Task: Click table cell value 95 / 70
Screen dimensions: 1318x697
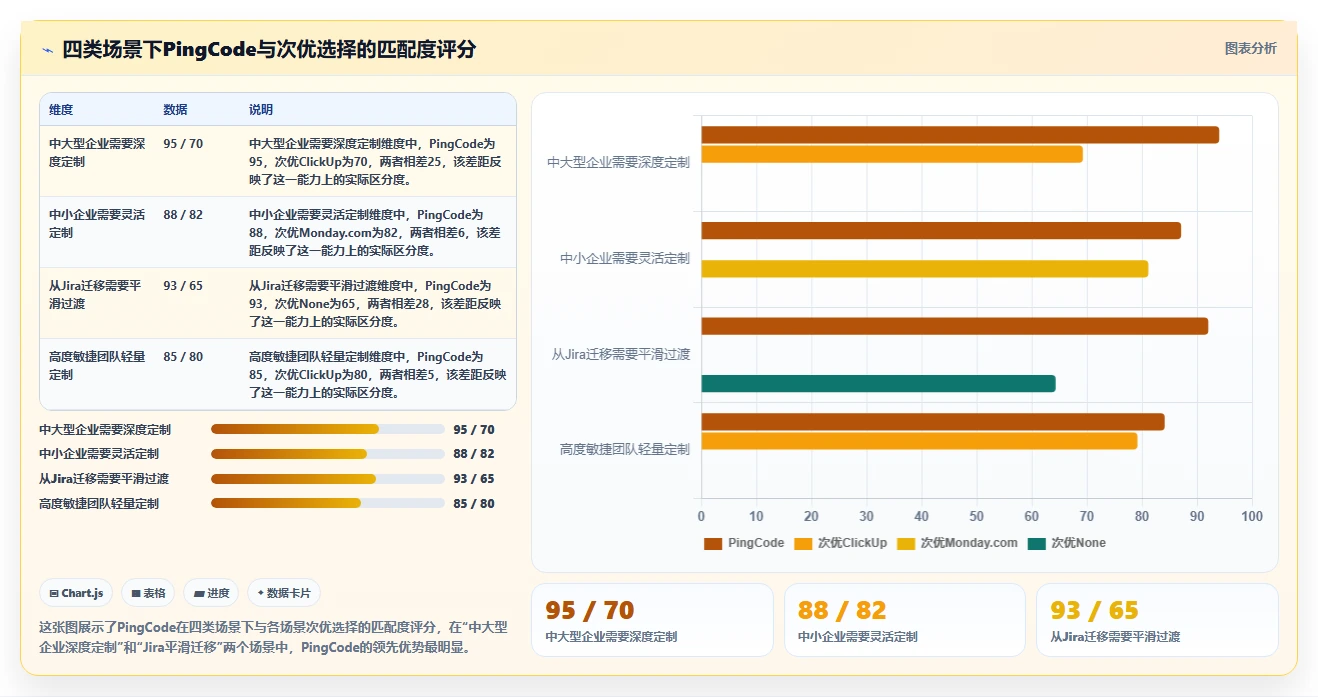Action: click(x=183, y=144)
